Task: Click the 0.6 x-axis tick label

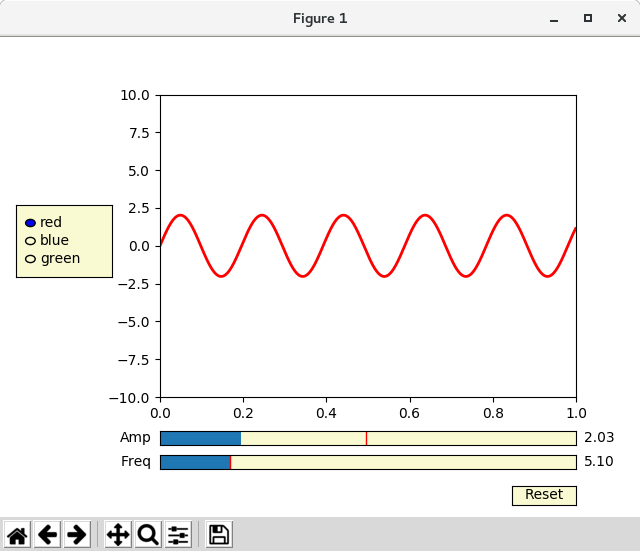Action: pyautogui.click(x=409, y=413)
